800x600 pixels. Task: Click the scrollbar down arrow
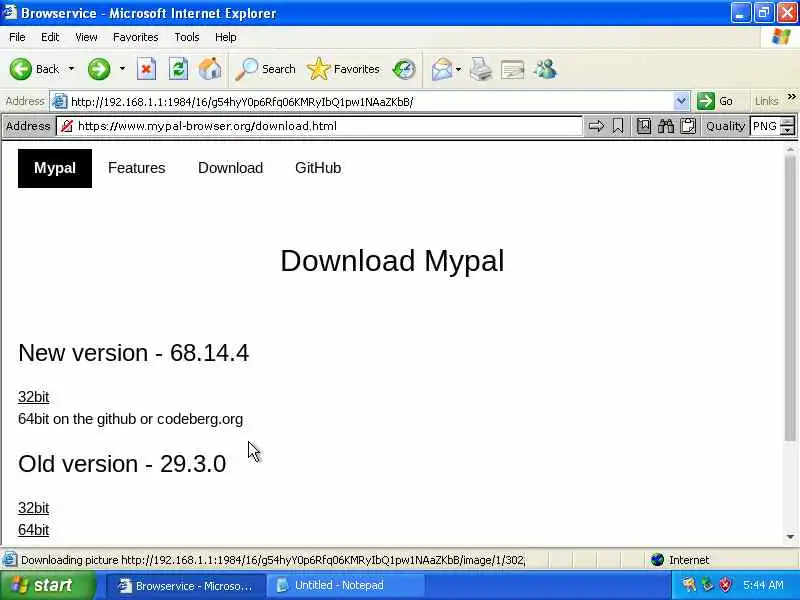791,537
